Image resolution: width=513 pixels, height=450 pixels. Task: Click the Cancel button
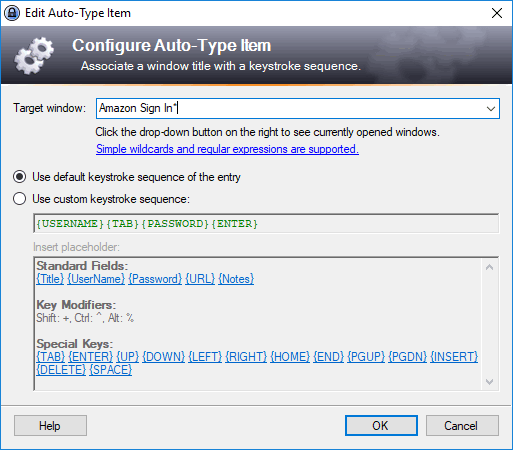click(x=462, y=425)
